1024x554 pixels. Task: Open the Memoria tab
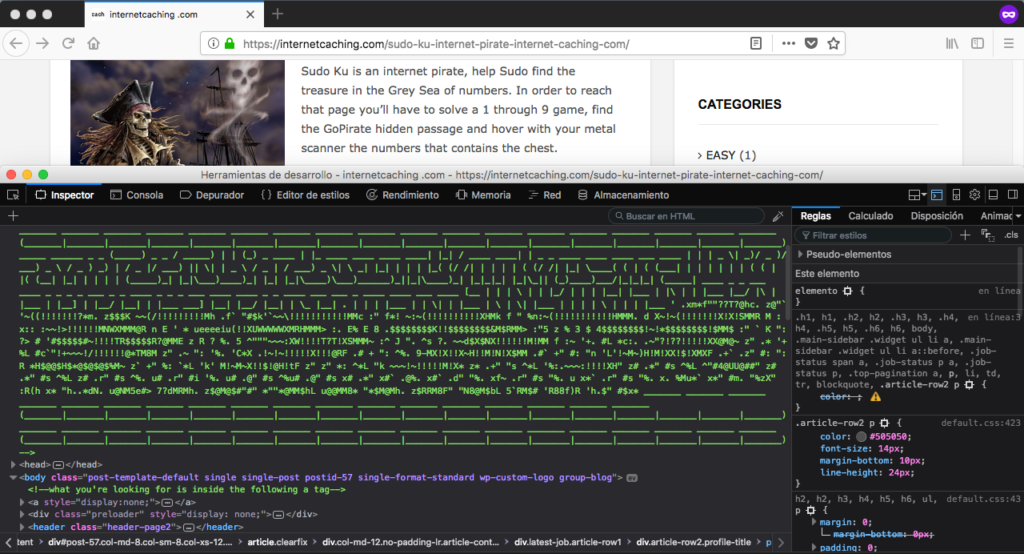click(483, 195)
